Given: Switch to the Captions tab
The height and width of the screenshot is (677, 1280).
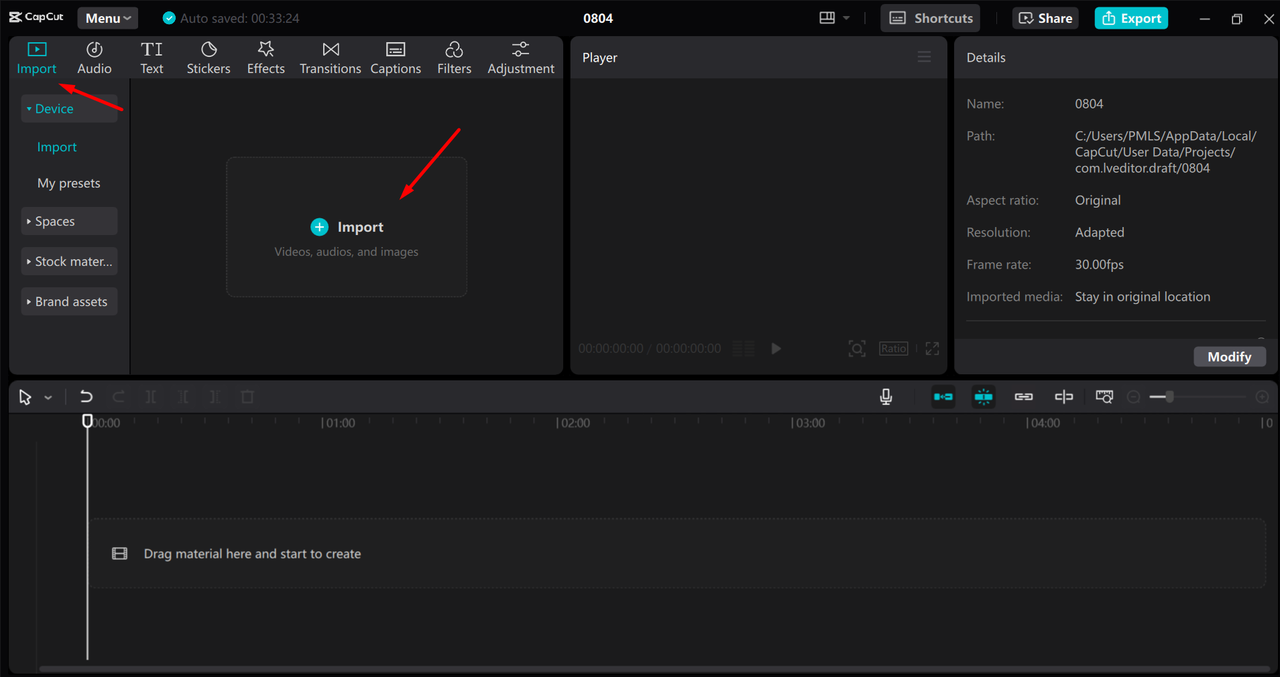Looking at the screenshot, I should [395, 58].
